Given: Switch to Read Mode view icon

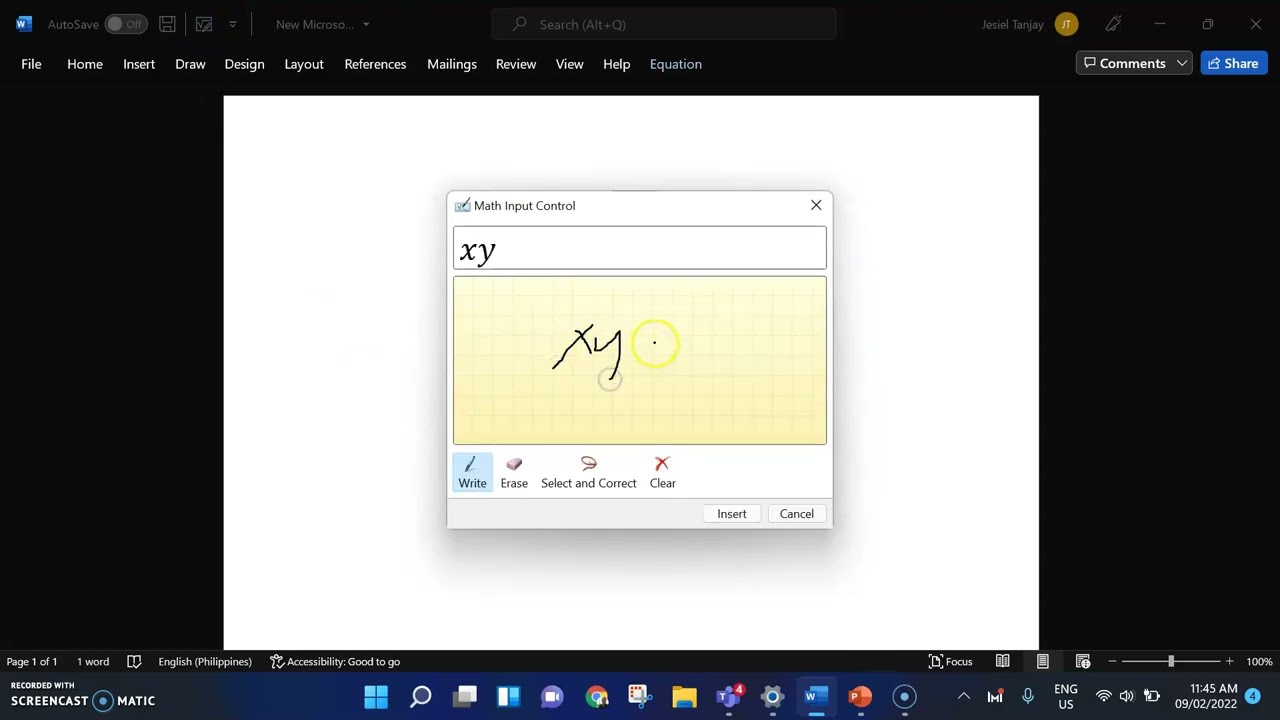Looking at the screenshot, I should click(1002, 662).
